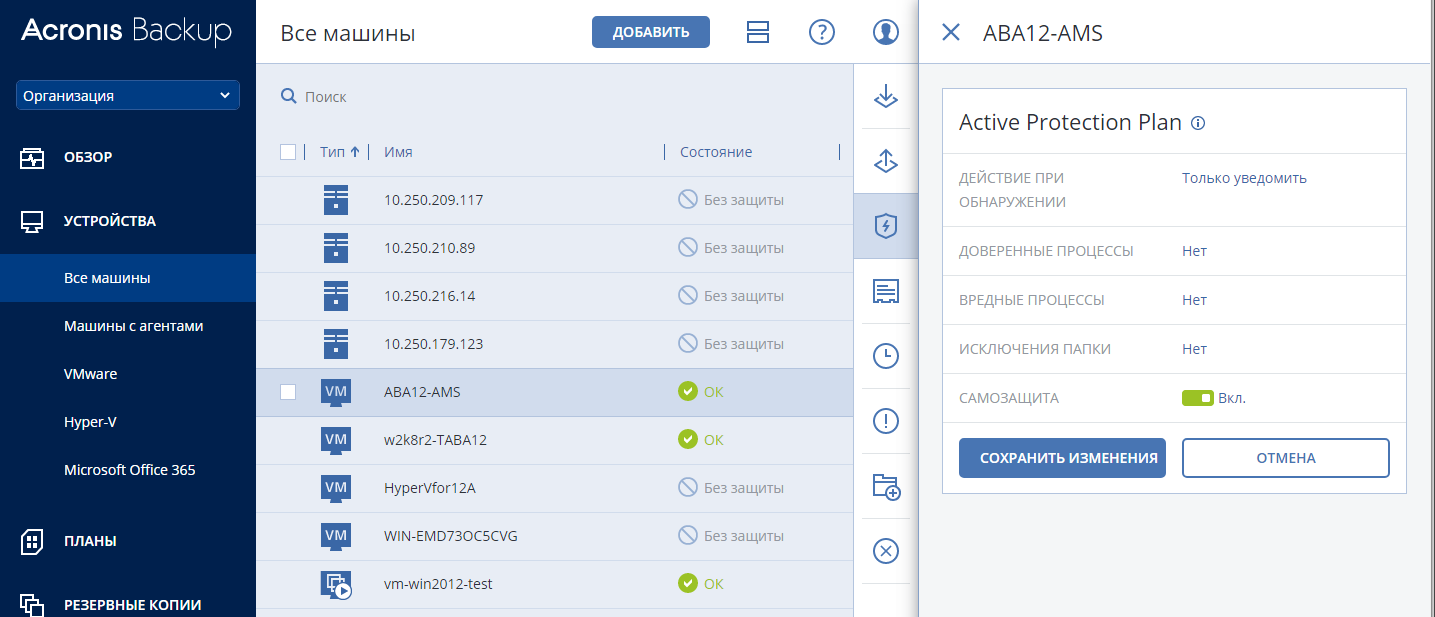Change the Только уведомить detection action
Image resolution: width=1435 pixels, height=617 pixels.
(x=1244, y=178)
